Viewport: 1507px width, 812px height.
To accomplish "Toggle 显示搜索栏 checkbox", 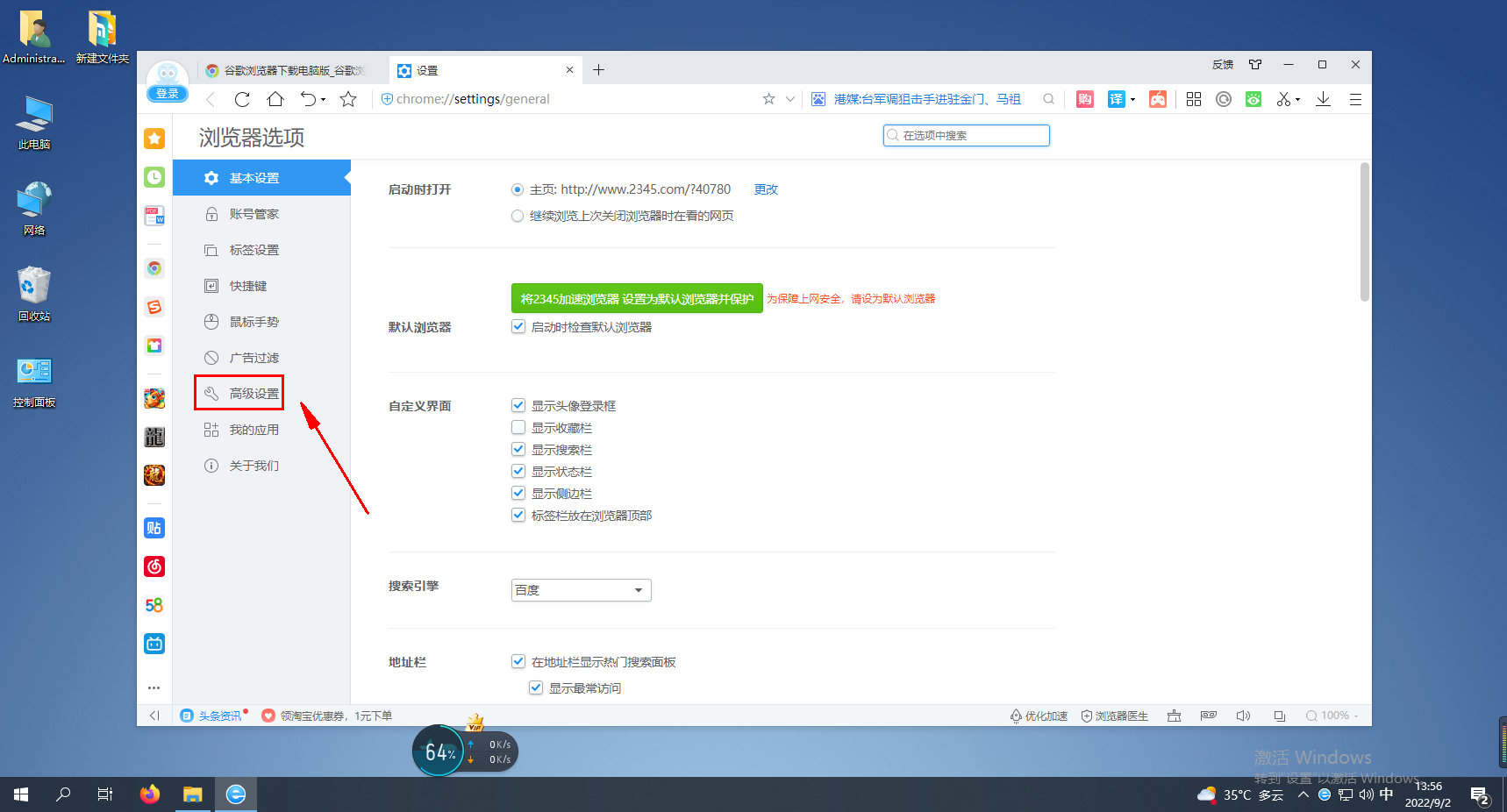I will coord(518,449).
